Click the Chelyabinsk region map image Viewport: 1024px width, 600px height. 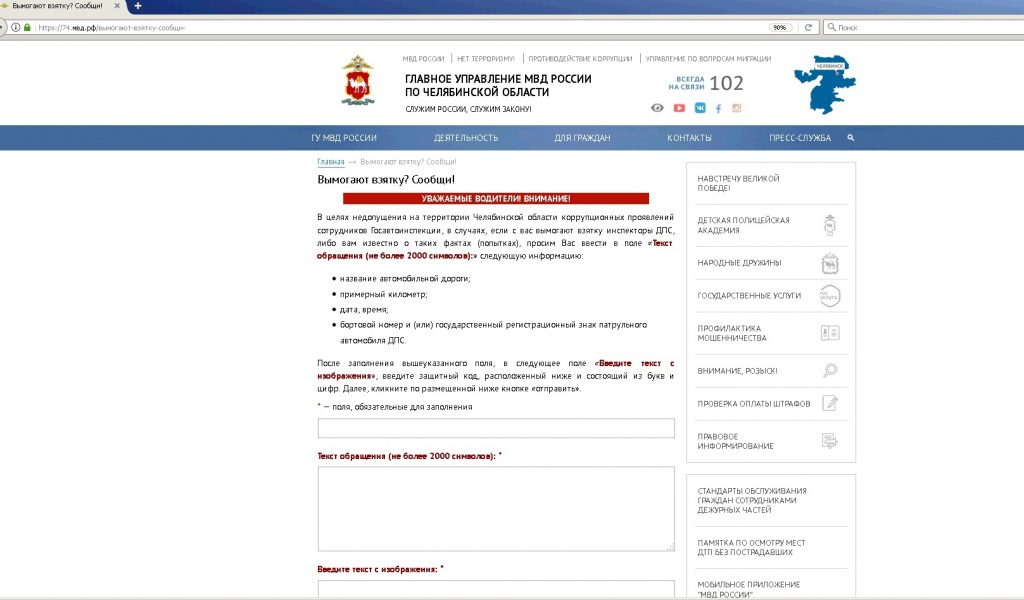824,84
